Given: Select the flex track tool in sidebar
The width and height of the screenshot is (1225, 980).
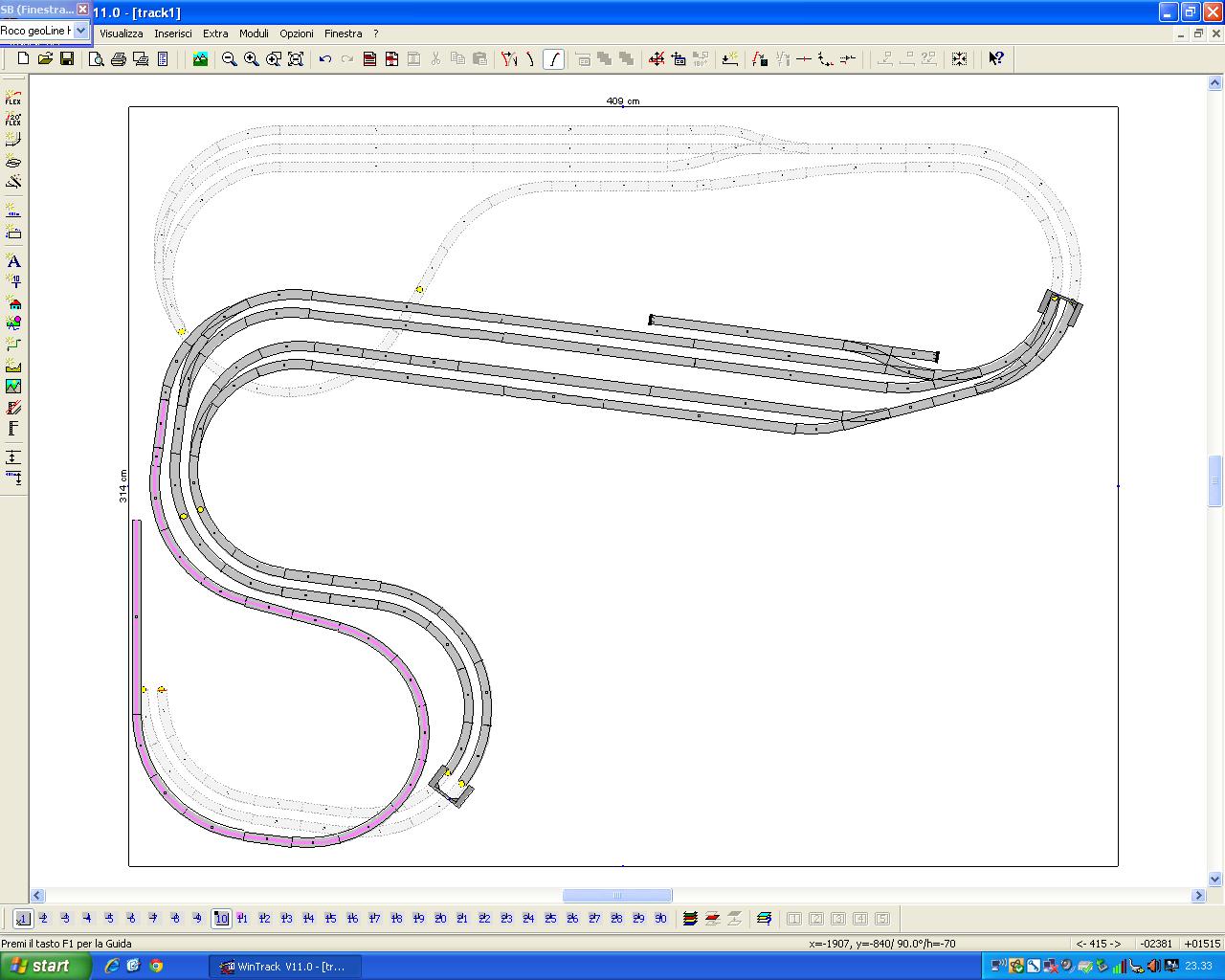Looking at the screenshot, I should click(13, 96).
